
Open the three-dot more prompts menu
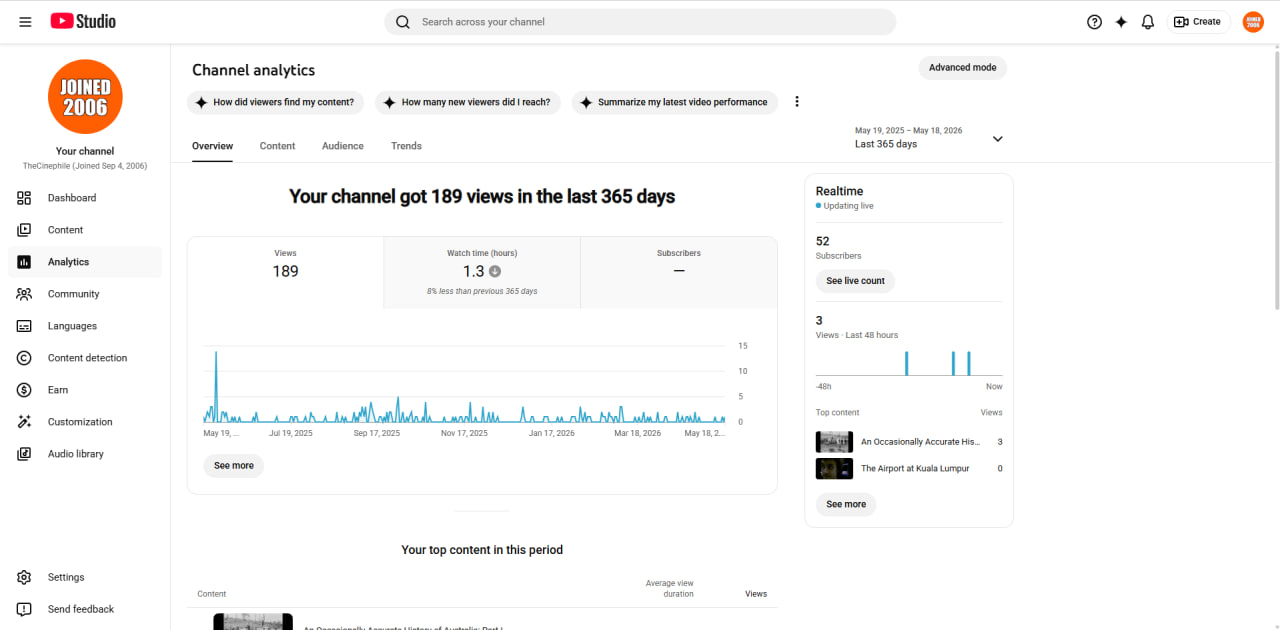797,102
